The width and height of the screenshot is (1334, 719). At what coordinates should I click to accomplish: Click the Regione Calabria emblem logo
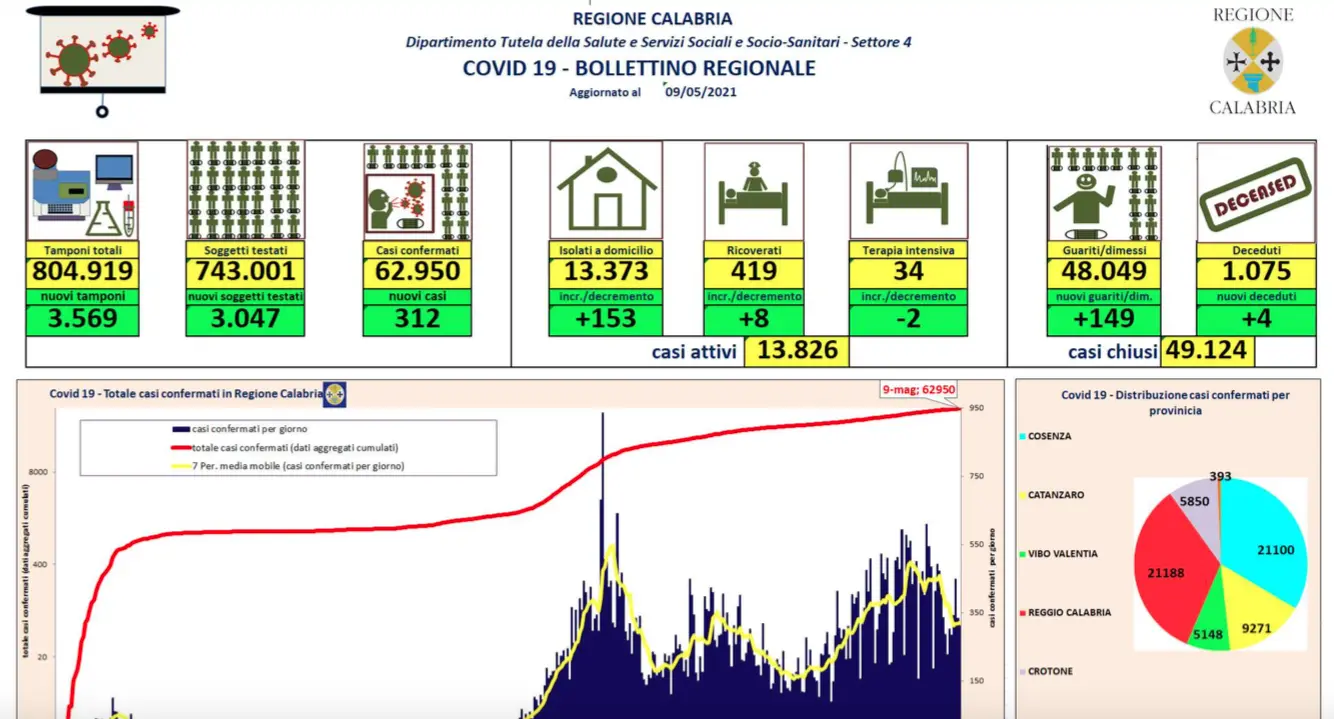click(1253, 60)
